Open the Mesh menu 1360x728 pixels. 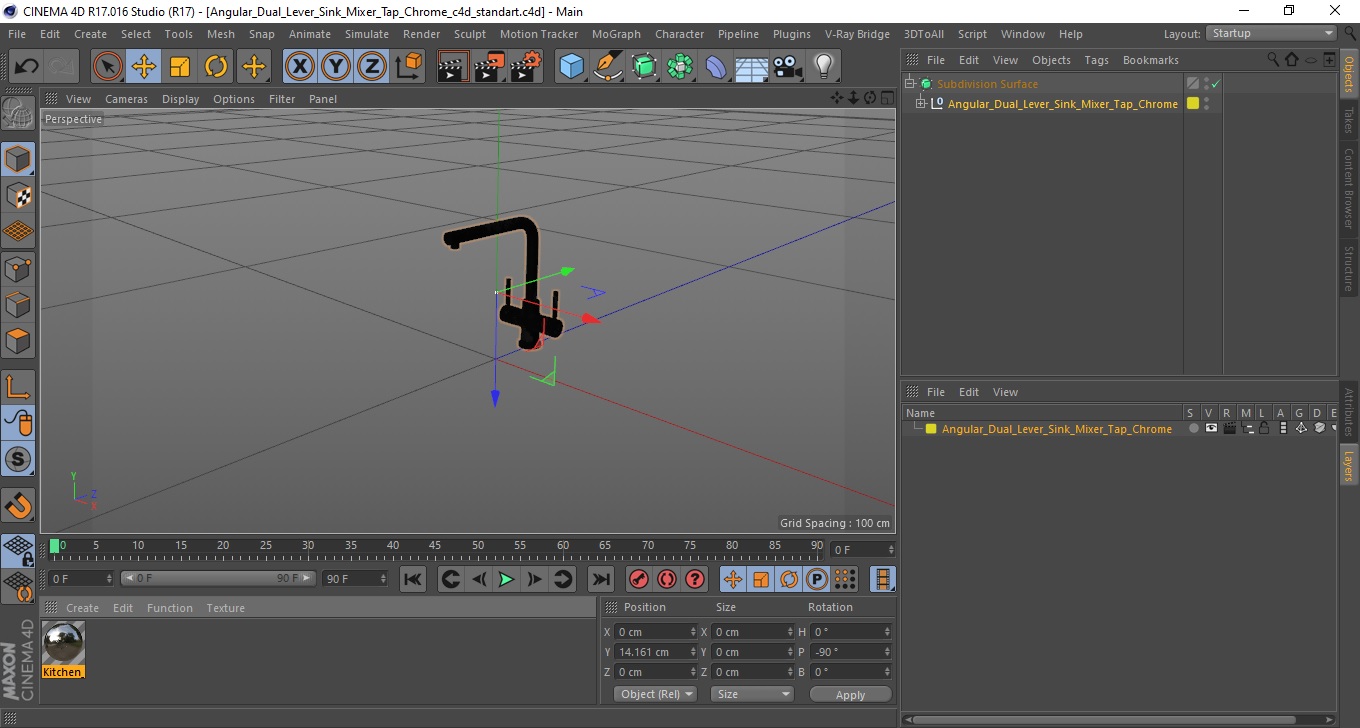tap(221, 34)
